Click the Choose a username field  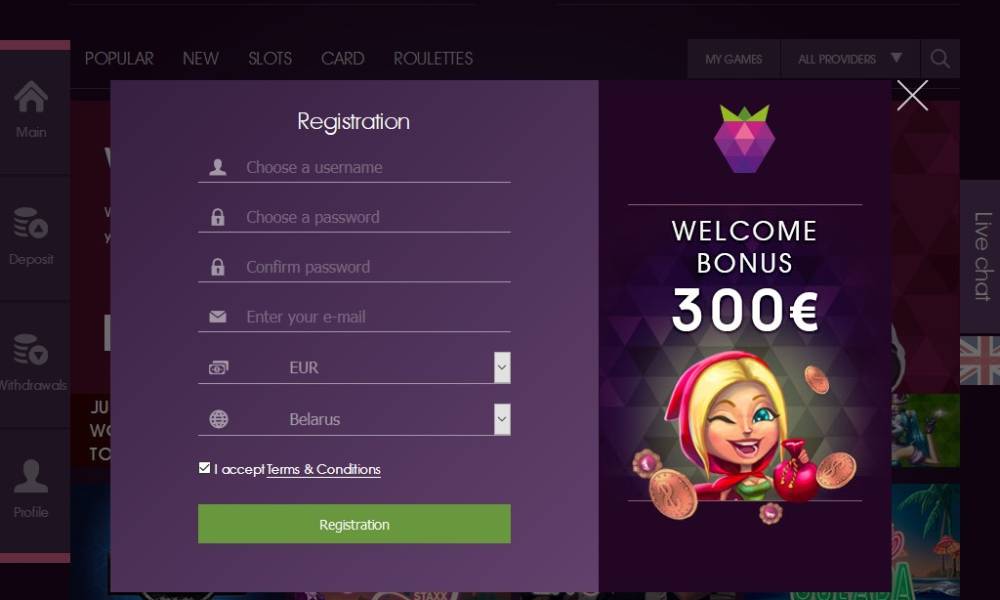pos(354,167)
